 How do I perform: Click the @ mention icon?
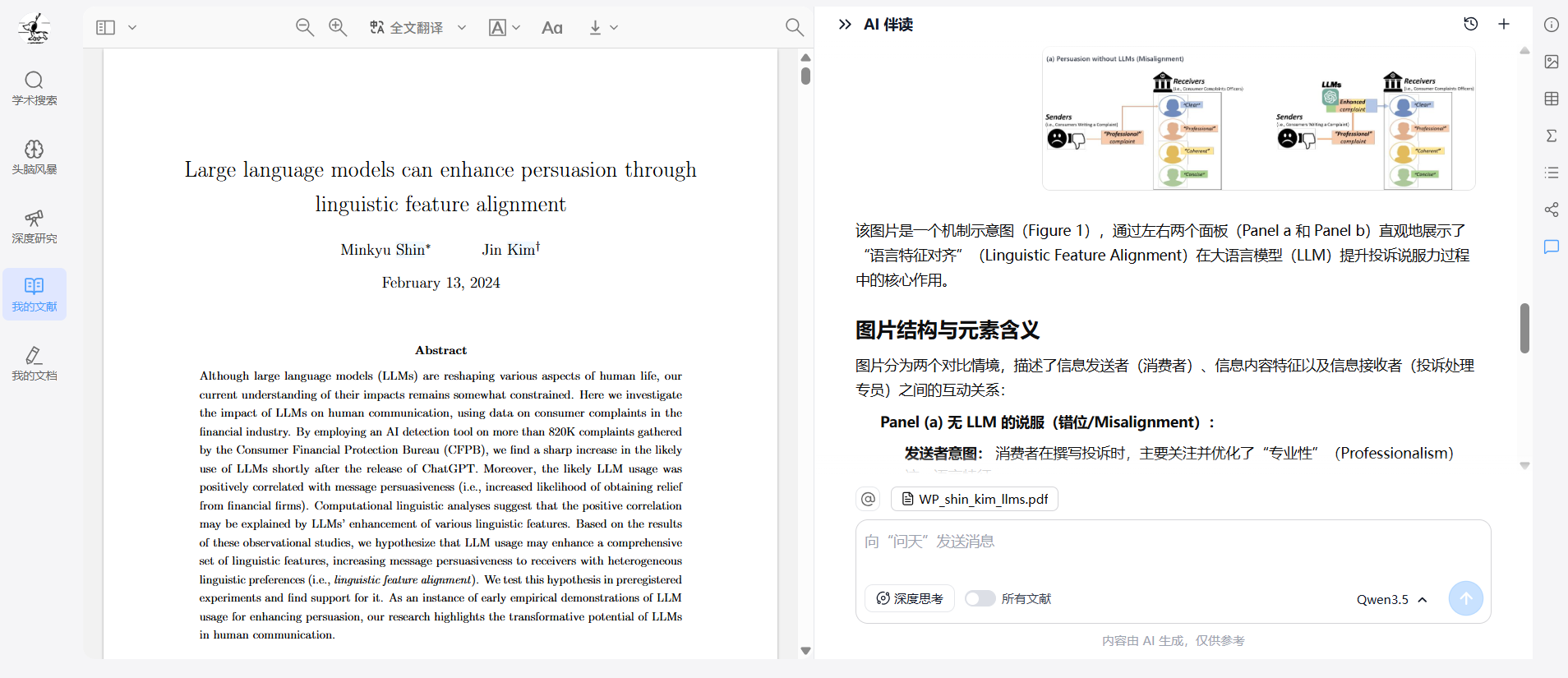tap(868, 499)
